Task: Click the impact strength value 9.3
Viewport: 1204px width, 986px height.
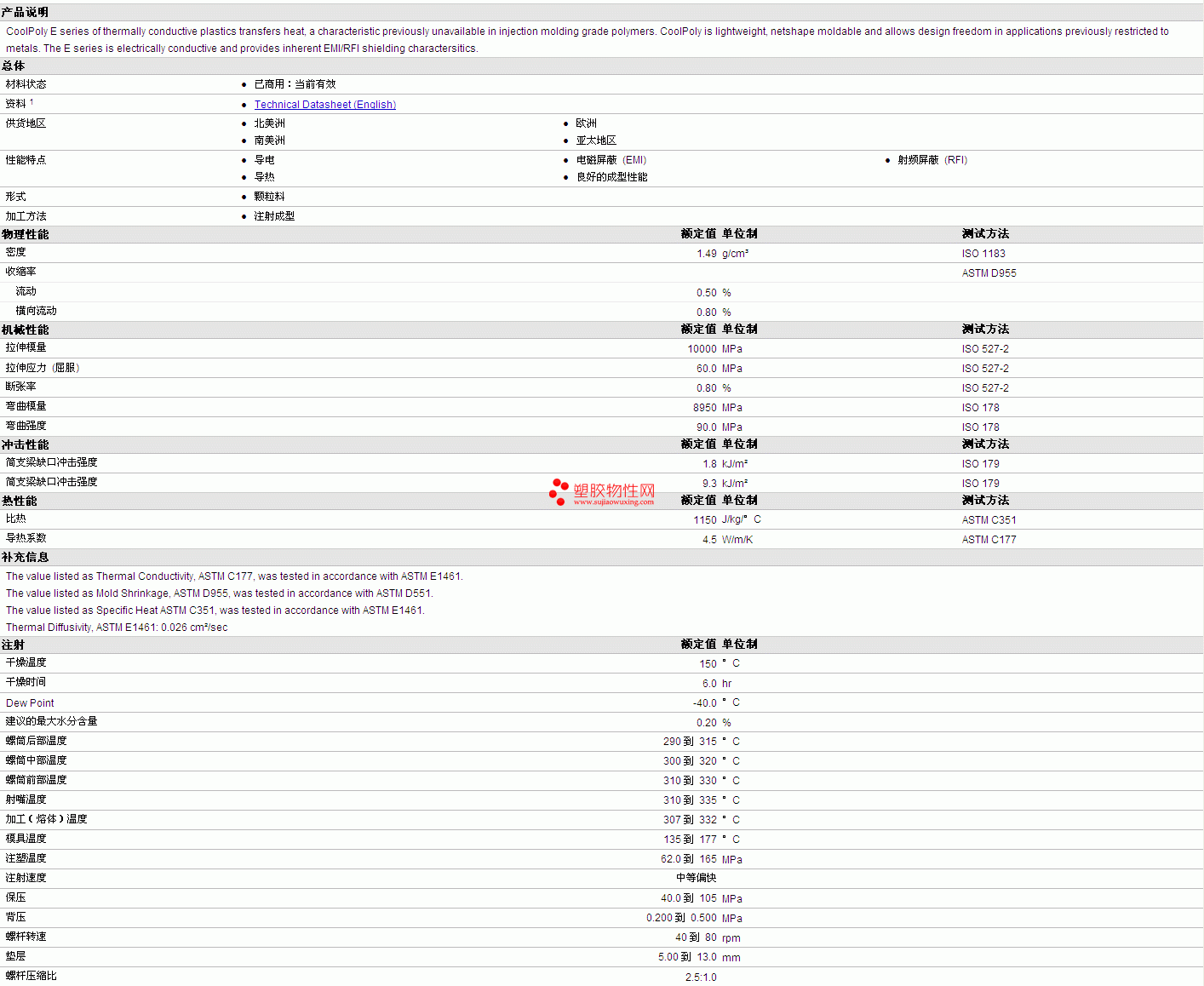Action: [x=710, y=484]
